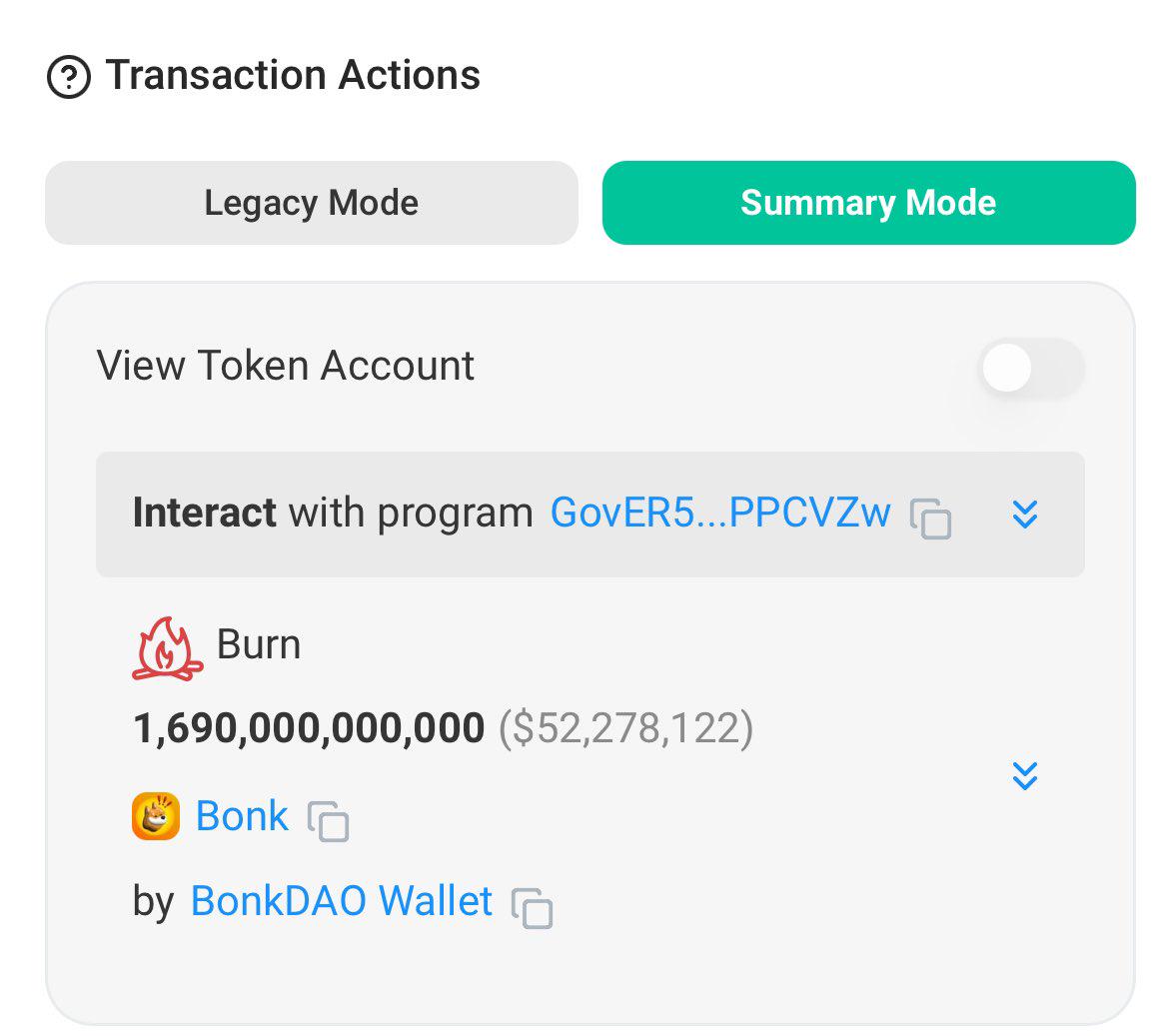Click the Bonk token logo
This screenshot has width=1170, height=1036.
point(156,816)
